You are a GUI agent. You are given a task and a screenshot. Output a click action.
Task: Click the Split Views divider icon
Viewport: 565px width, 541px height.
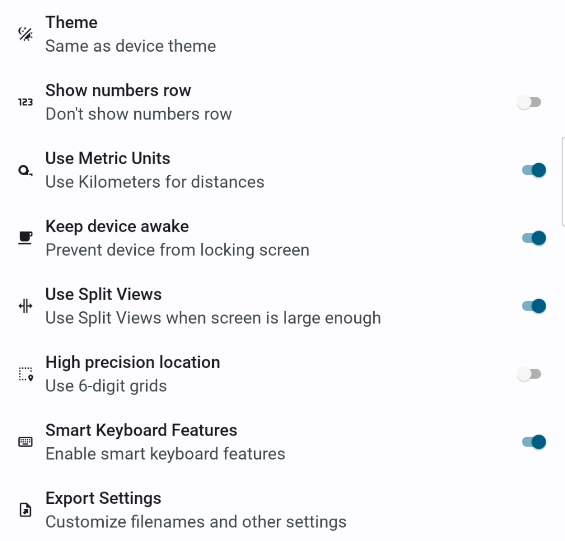click(x=25, y=306)
